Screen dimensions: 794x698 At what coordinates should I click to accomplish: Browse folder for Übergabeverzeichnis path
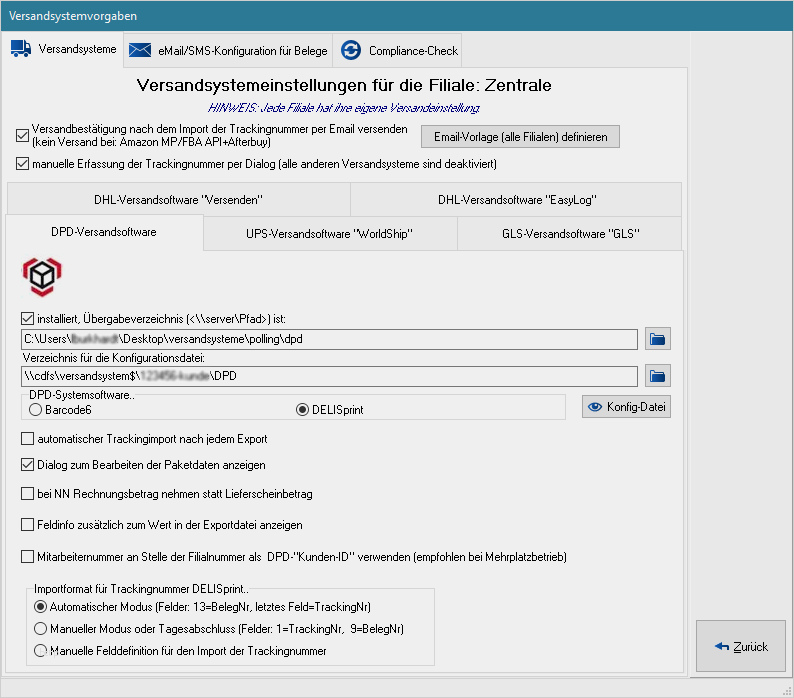tap(658, 339)
